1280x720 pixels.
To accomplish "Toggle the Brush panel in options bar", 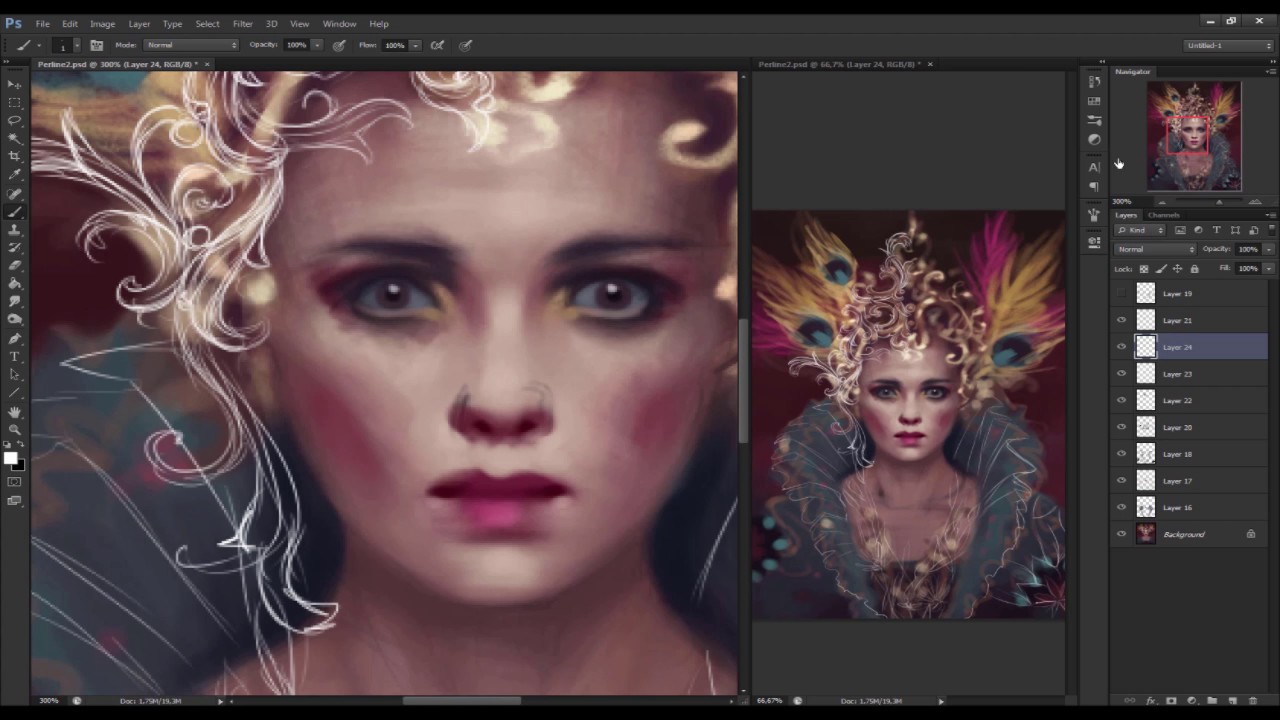I will (97, 45).
